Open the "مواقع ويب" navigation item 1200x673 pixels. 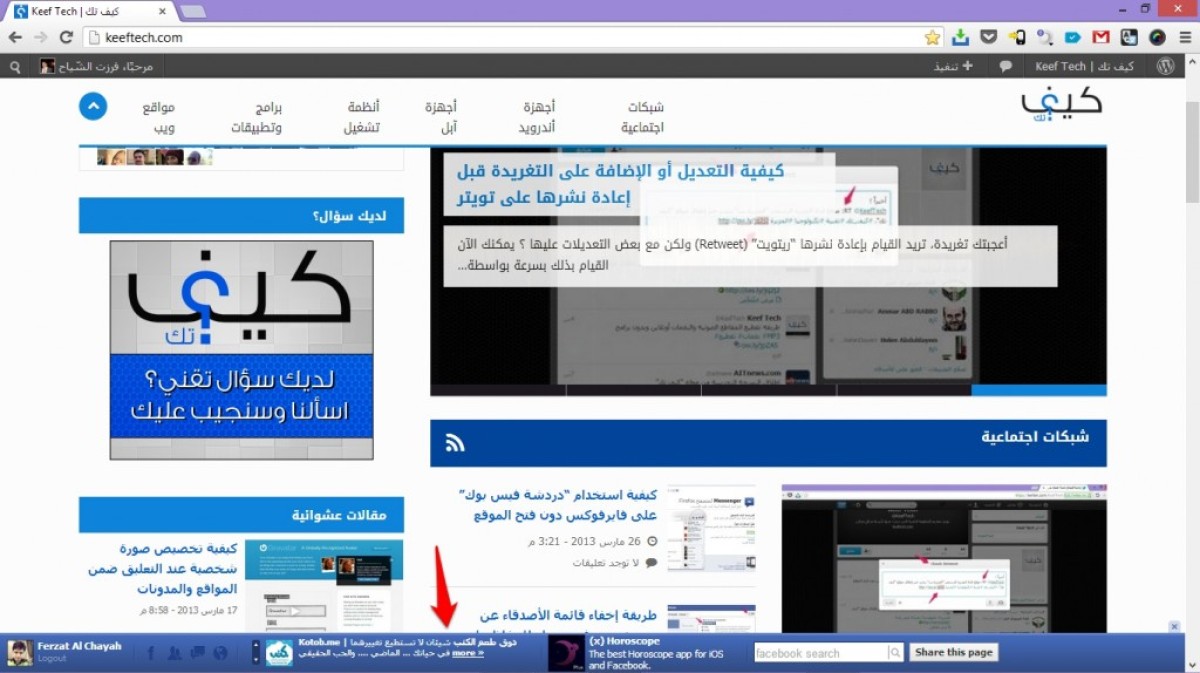159,117
